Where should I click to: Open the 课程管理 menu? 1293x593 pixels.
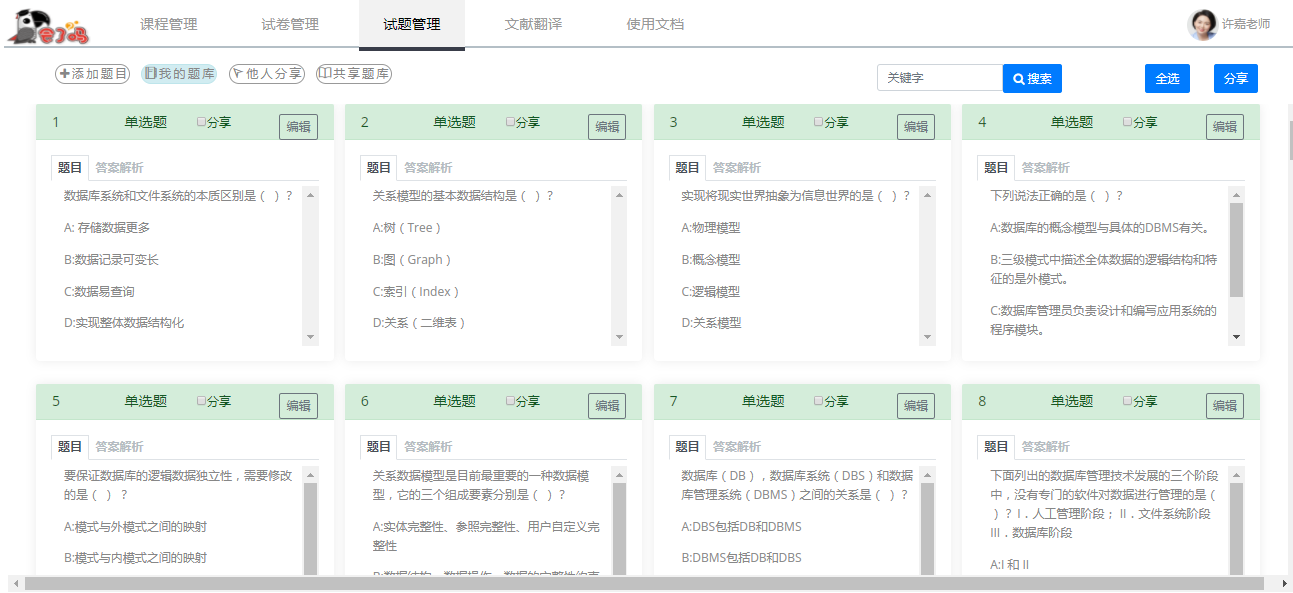coord(168,24)
